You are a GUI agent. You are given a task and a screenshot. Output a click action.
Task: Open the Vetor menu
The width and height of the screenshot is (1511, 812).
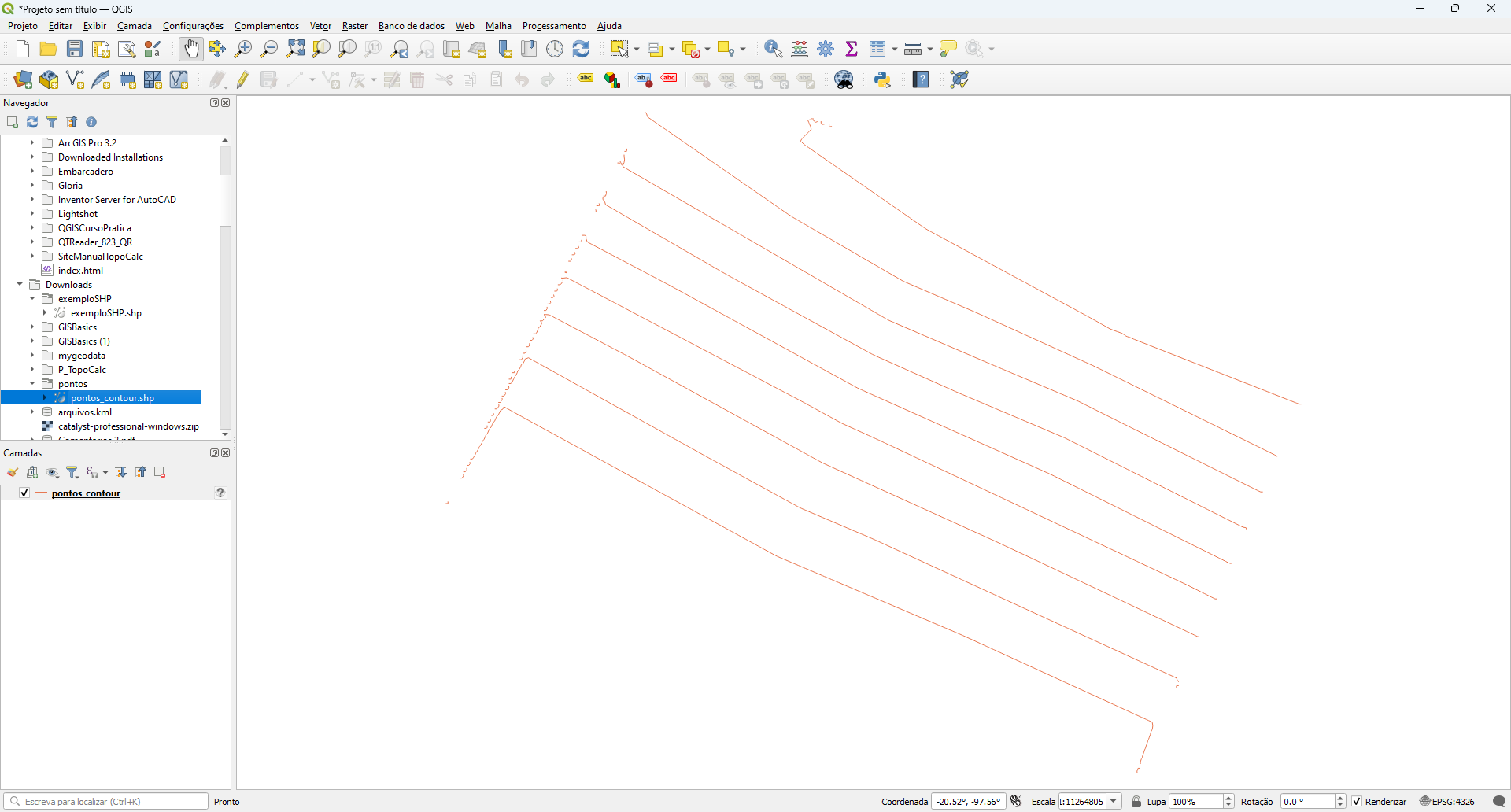coord(320,26)
